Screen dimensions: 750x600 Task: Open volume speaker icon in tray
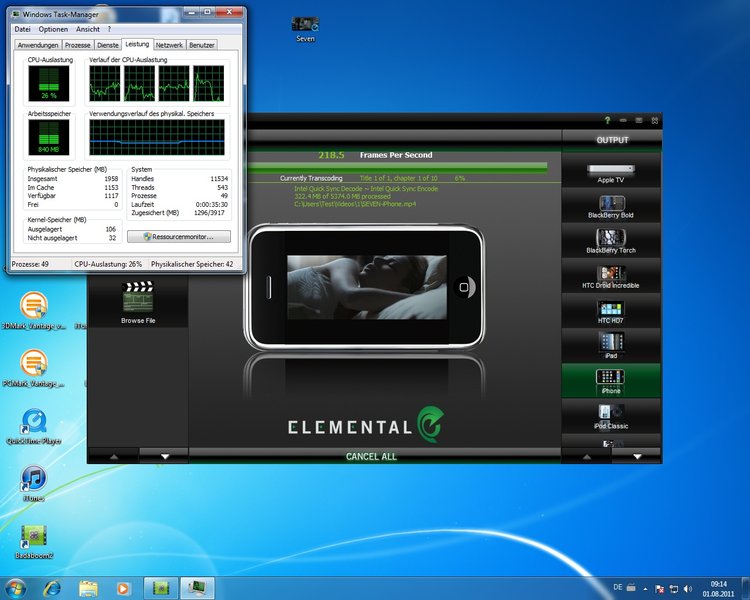688,589
